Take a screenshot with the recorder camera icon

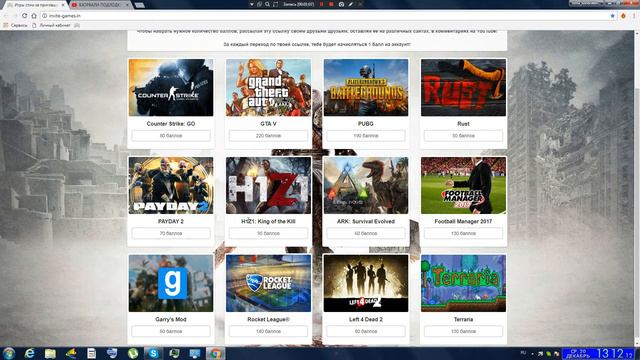(341, 4)
